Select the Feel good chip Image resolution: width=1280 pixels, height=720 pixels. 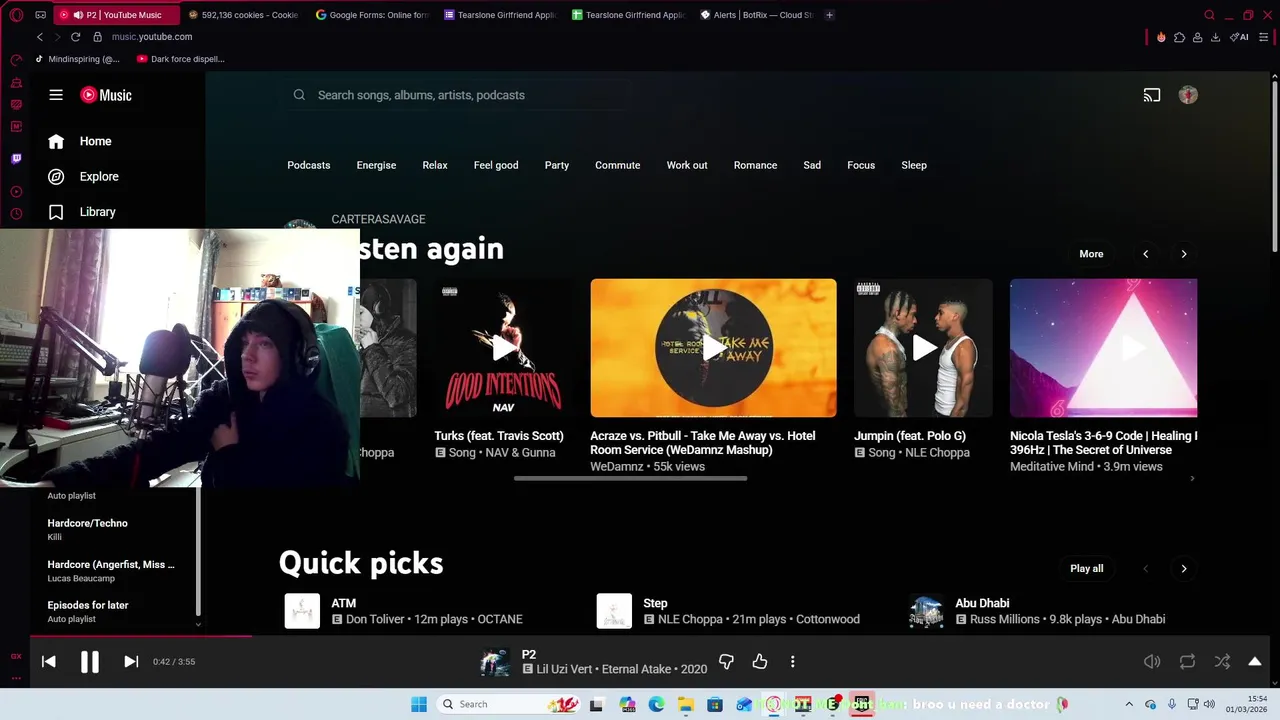point(496,165)
